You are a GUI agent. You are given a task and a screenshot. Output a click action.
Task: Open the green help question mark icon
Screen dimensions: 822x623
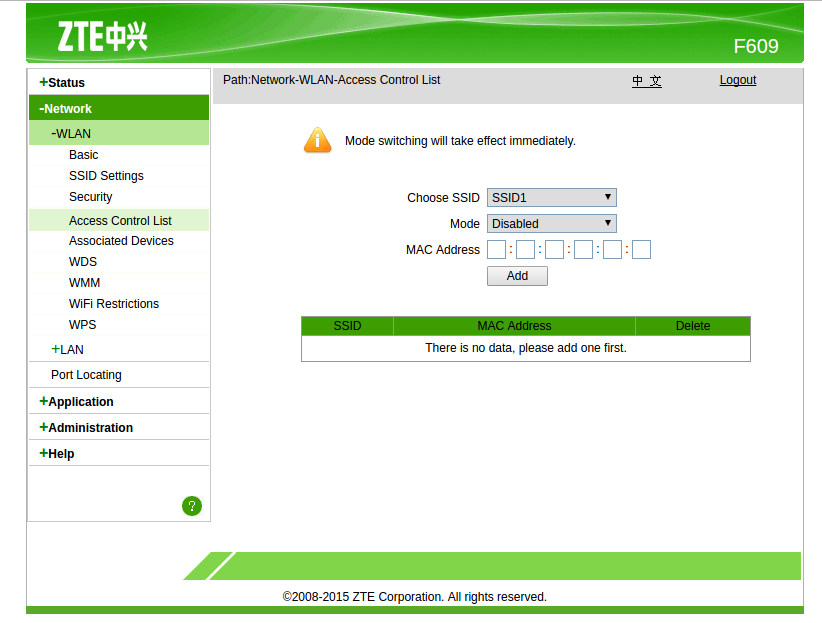[192, 506]
